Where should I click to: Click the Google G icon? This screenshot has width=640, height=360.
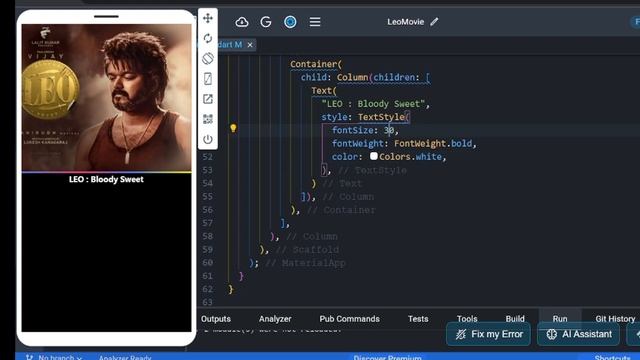point(266,22)
